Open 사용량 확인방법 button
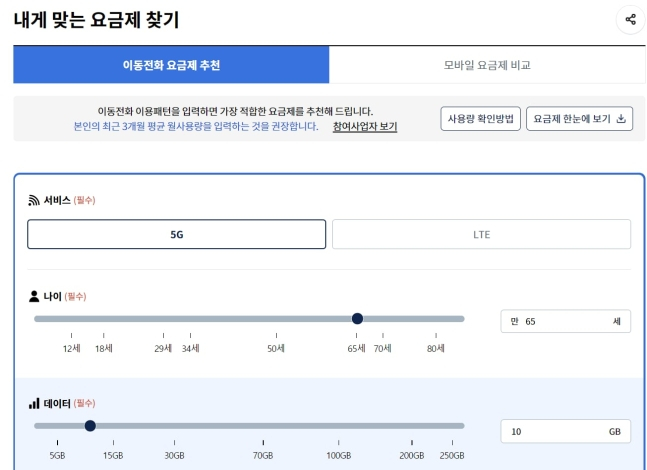This screenshot has height=470, width=647. point(480,119)
